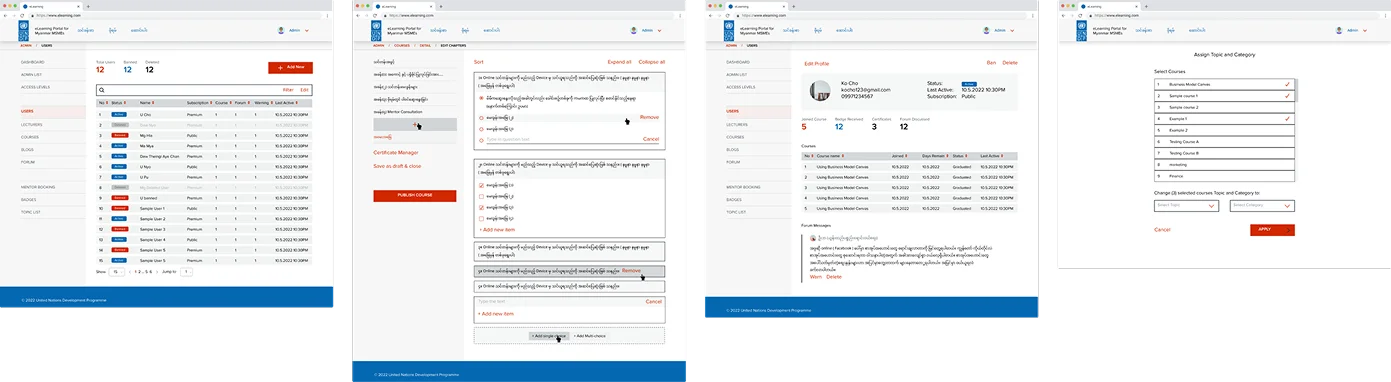Click Edit next to Filter in the users list
This screenshot has width=1391, height=382.
tap(304, 90)
